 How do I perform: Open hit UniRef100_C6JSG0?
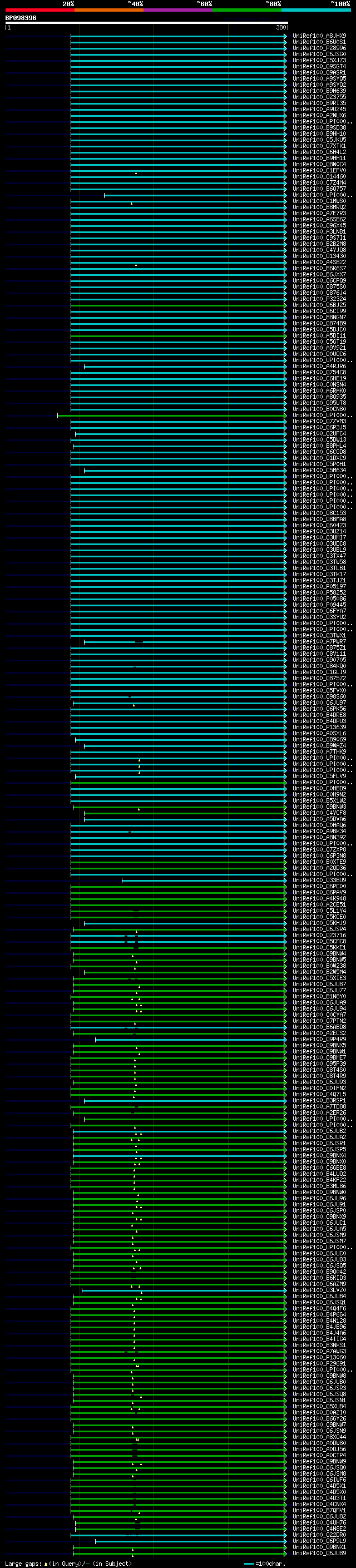[319, 54]
